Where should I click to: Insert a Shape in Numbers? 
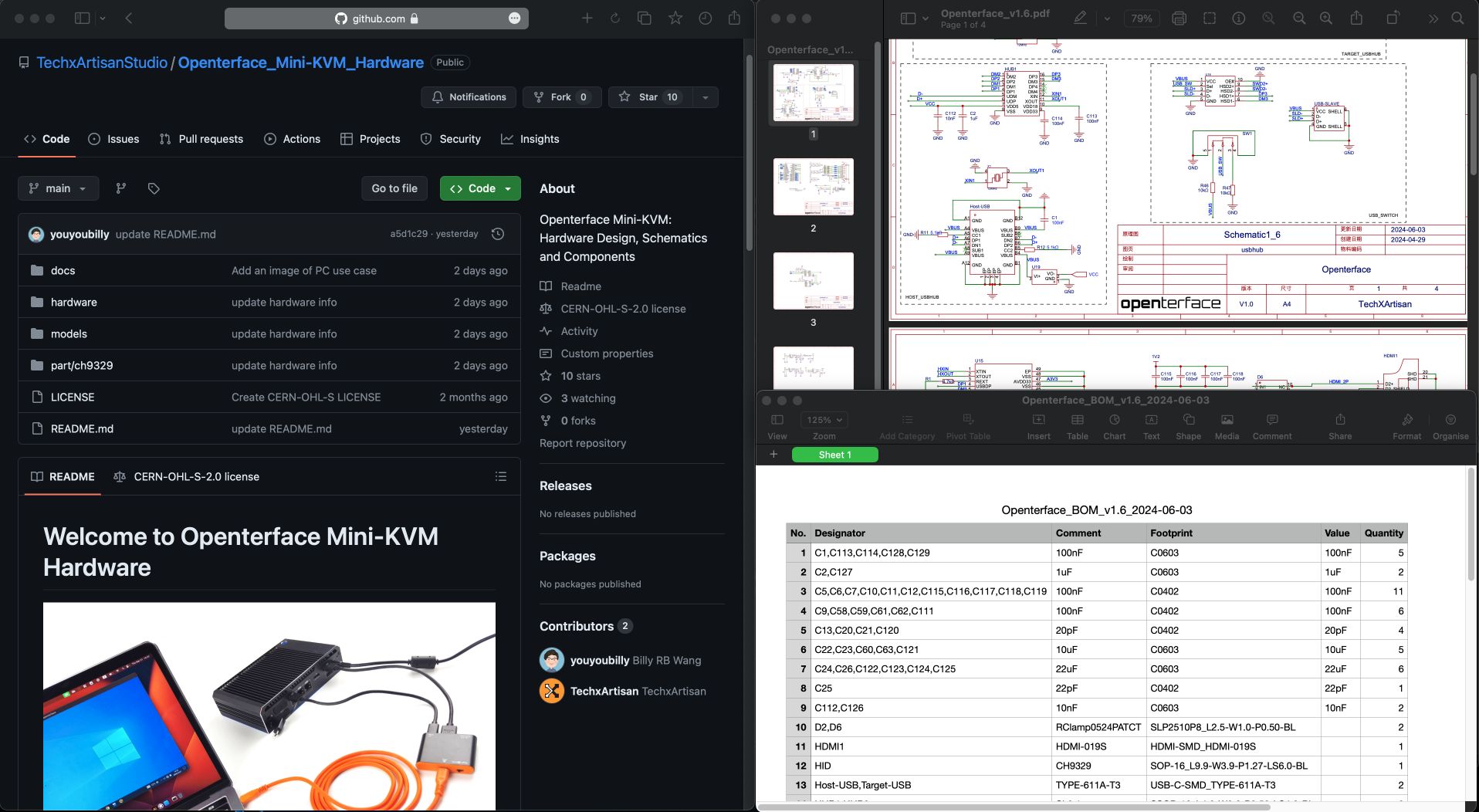1188,426
